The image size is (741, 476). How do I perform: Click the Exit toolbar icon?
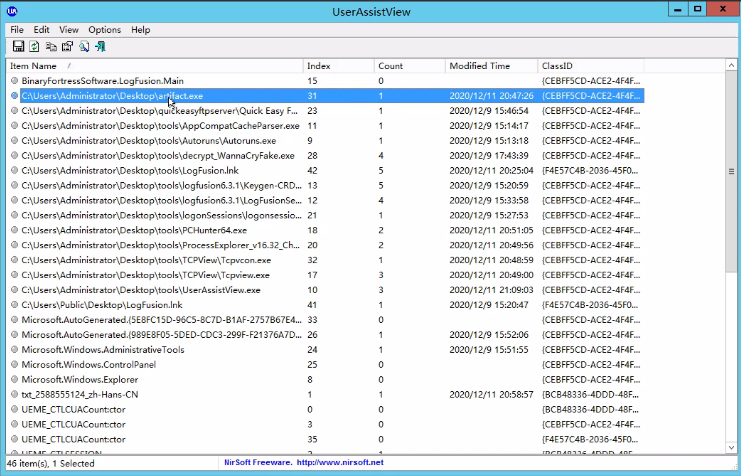[101, 46]
